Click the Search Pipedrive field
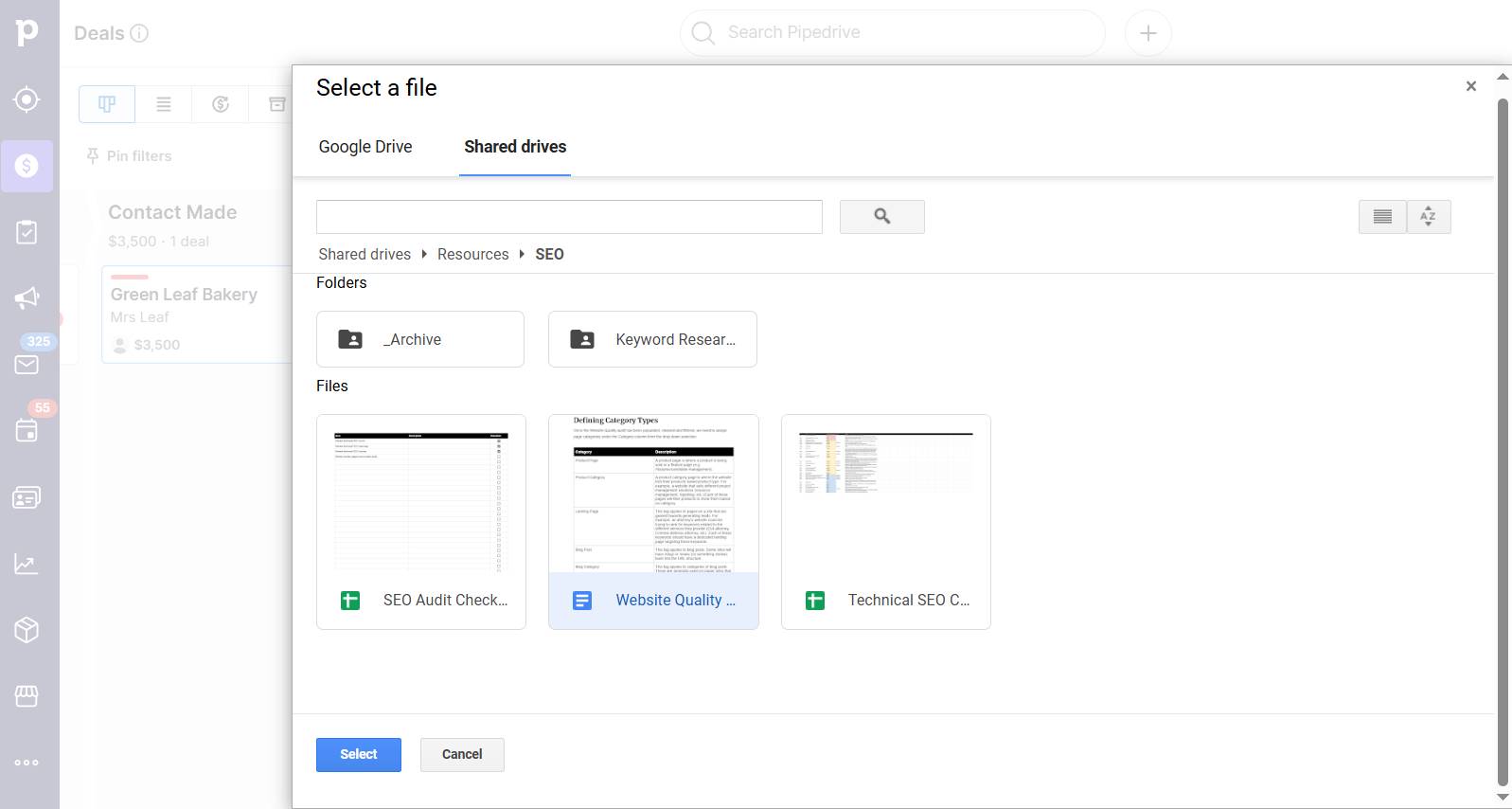The image size is (1512, 809). pos(893,33)
